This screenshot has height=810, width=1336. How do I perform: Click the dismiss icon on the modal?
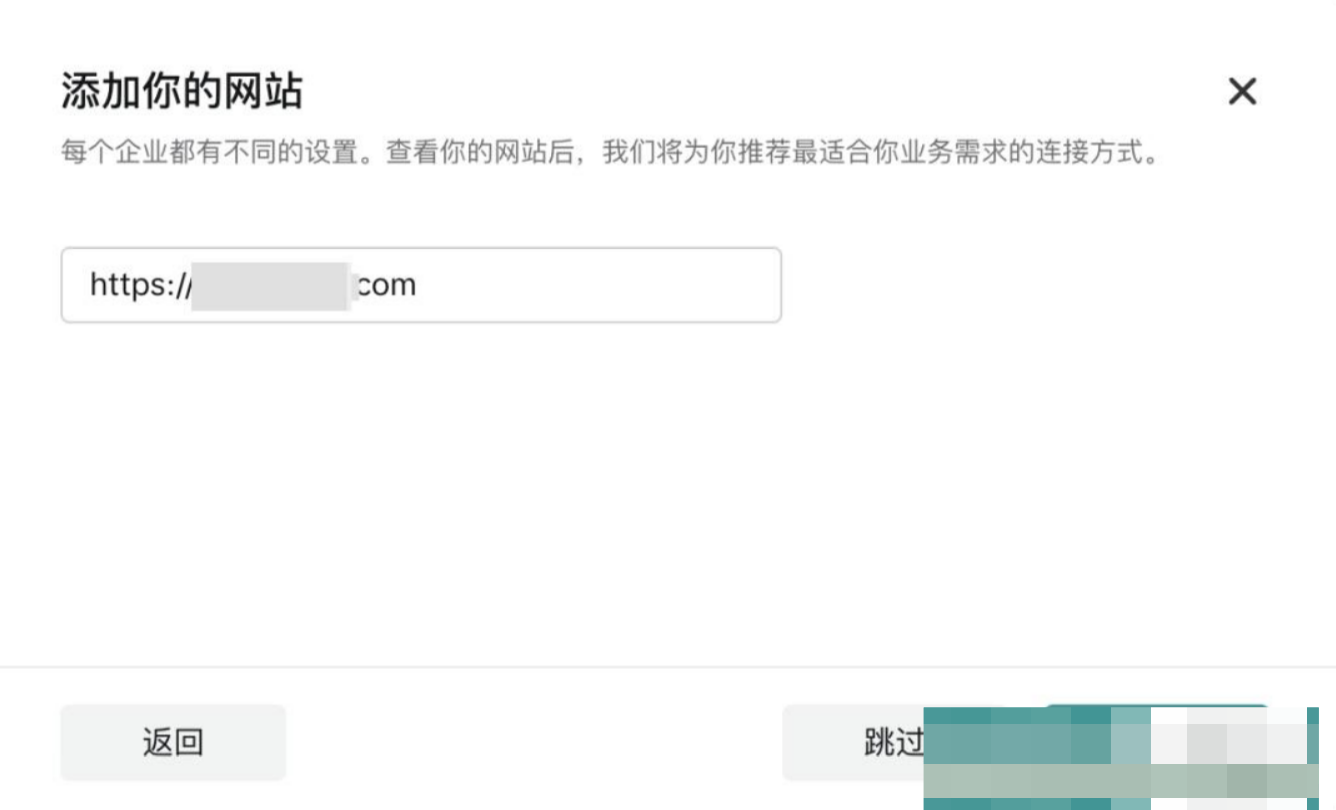coord(1242,92)
